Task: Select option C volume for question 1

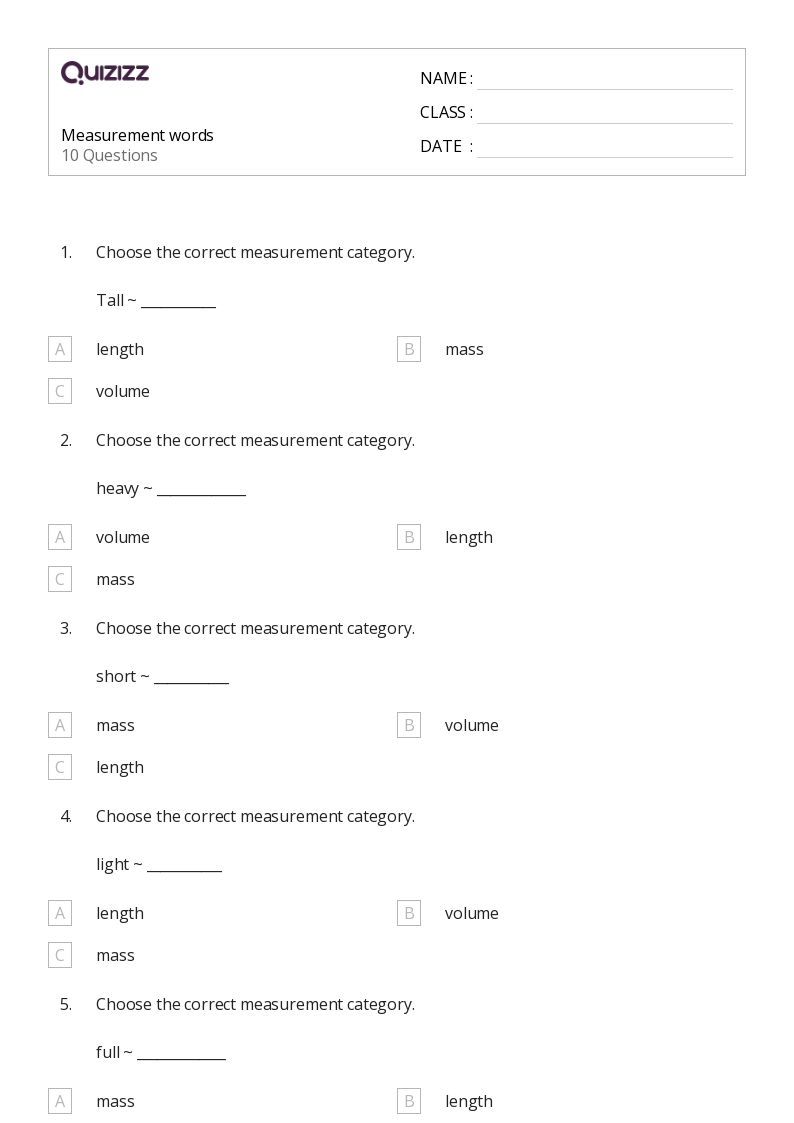Action: point(60,391)
